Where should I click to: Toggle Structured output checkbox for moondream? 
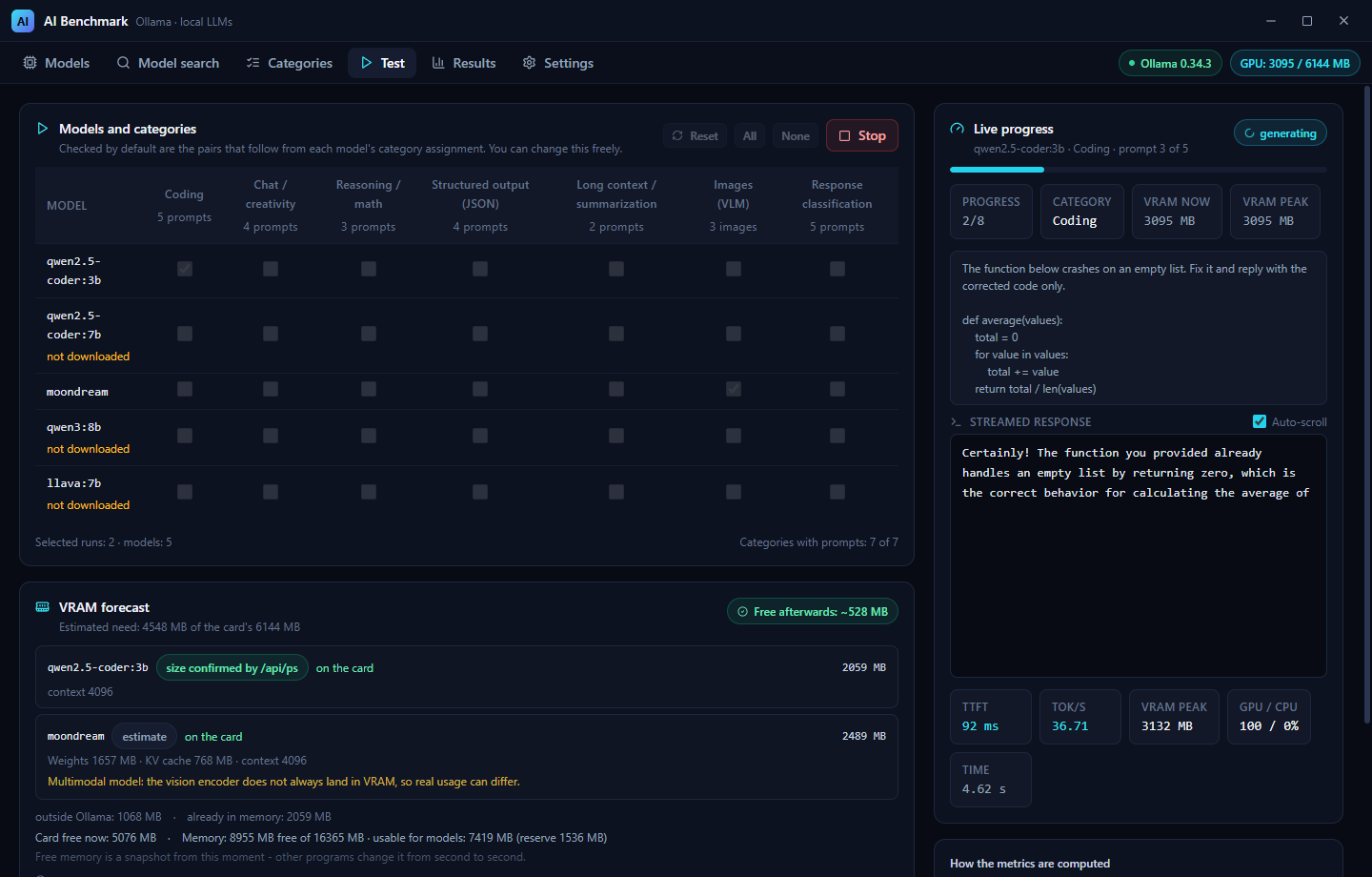tap(480, 389)
